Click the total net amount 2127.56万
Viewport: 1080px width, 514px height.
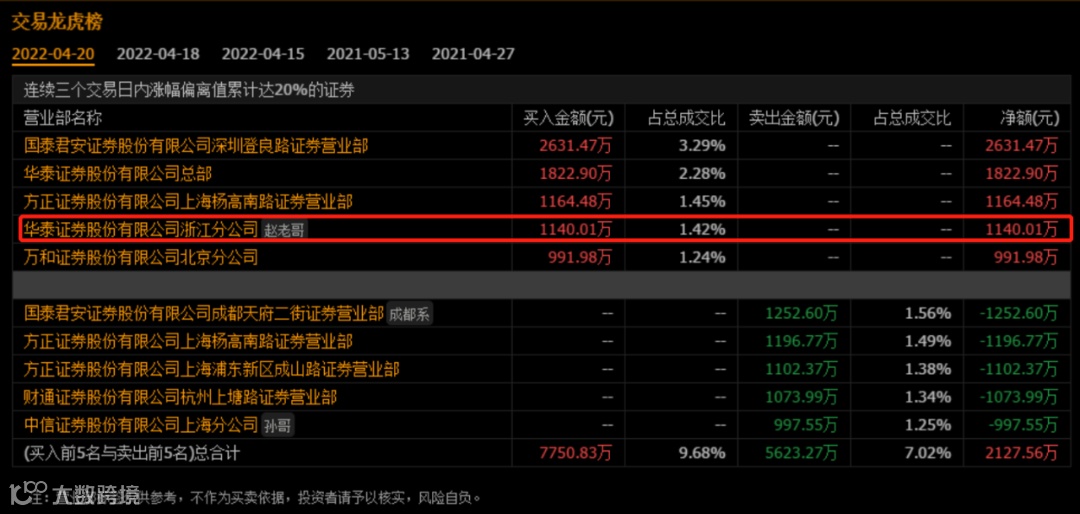[1022, 453]
